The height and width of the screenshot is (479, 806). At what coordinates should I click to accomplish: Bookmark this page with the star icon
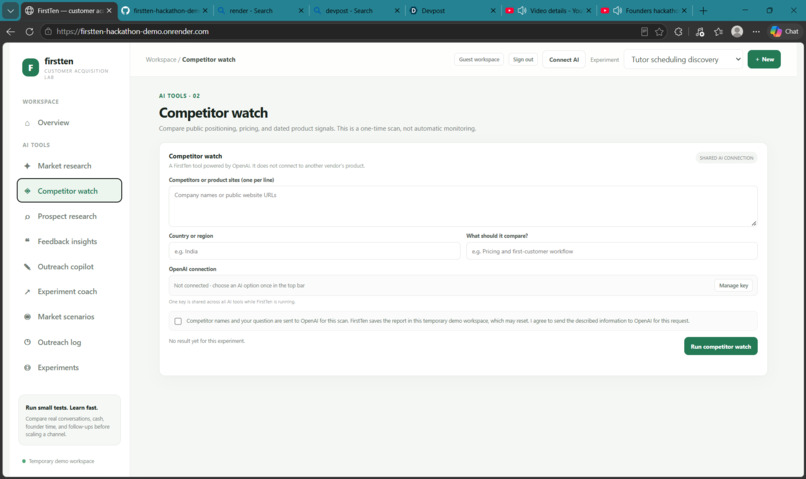pyautogui.click(x=659, y=32)
